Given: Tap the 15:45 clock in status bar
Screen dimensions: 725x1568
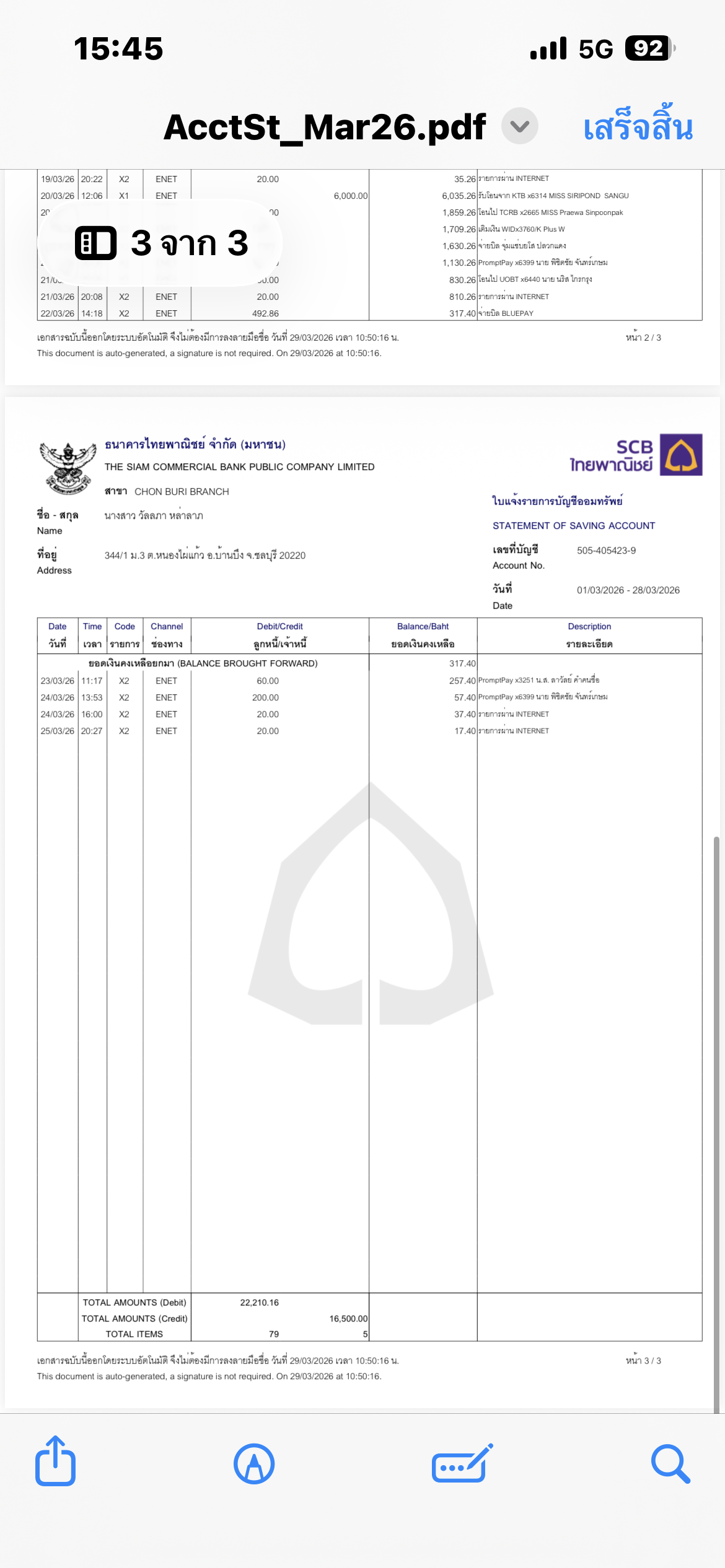Looking at the screenshot, I should pyautogui.click(x=118, y=48).
